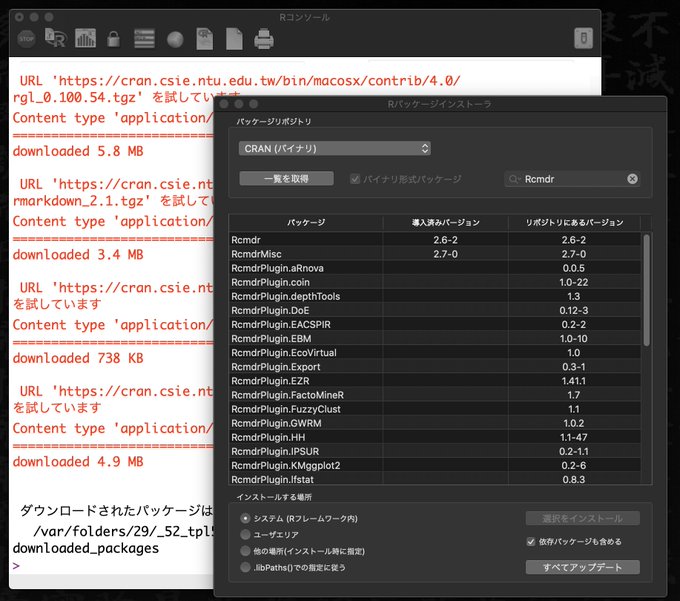
Task: Choose the ユーザエリア radio button
Action: pyautogui.click(x=245, y=534)
